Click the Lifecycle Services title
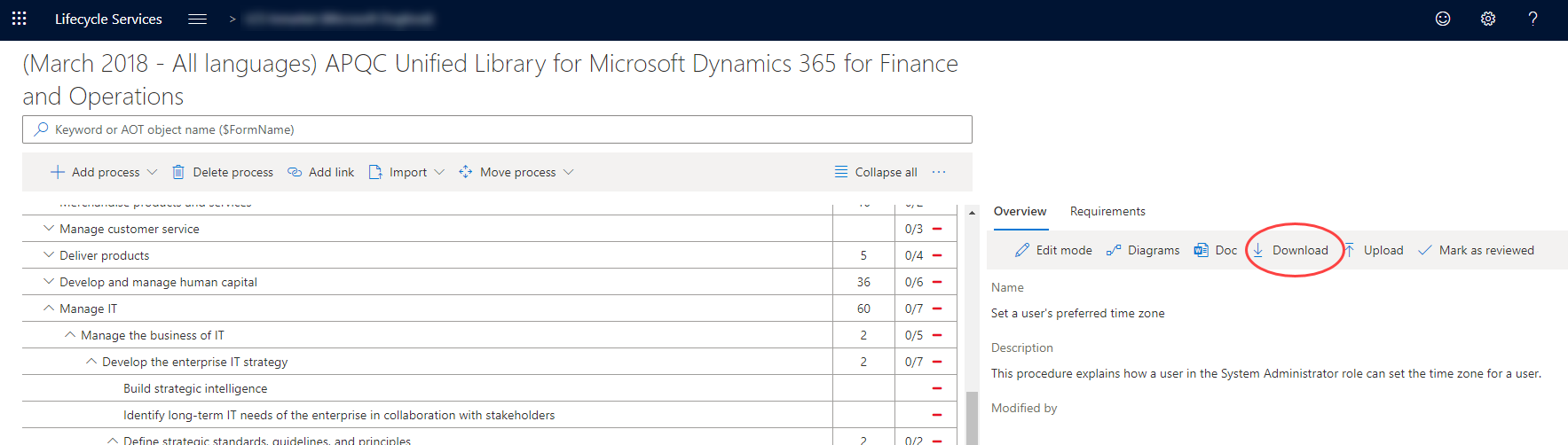Image resolution: width=1568 pixels, height=445 pixels. 108,19
